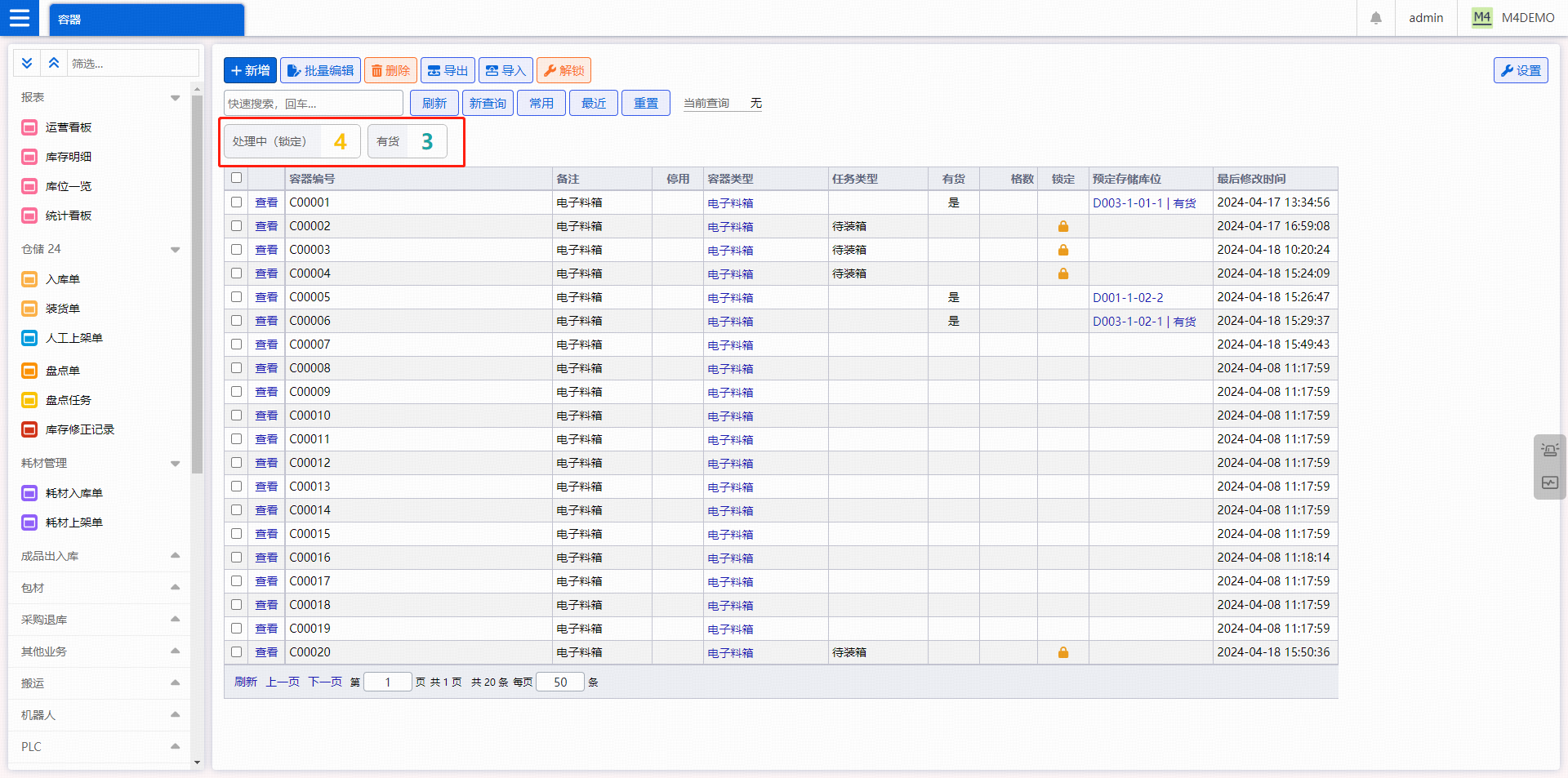This screenshot has height=778, width=1568.
Task: Filter by 有货 status card
Action: point(408,141)
